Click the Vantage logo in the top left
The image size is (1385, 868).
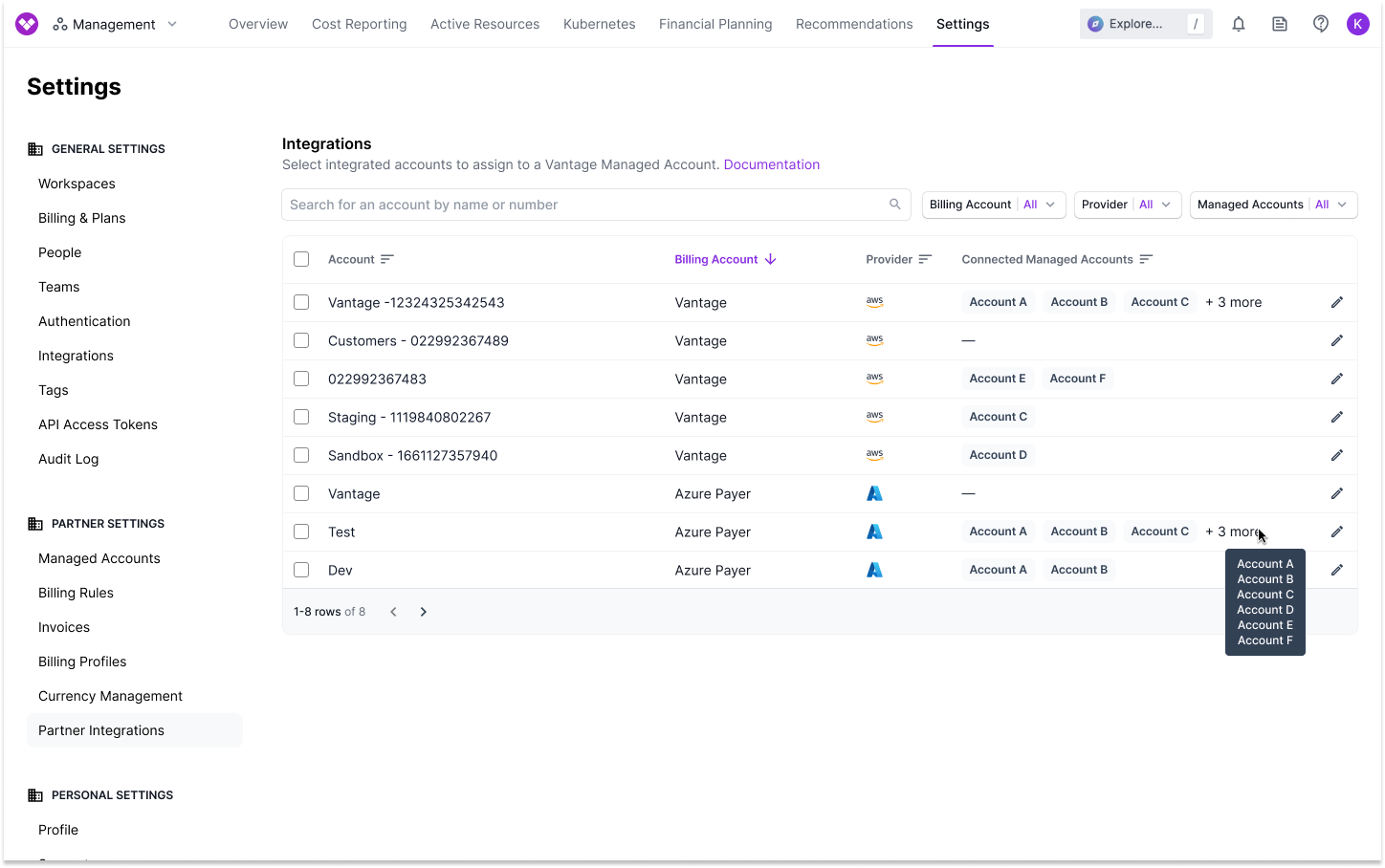click(x=27, y=23)
